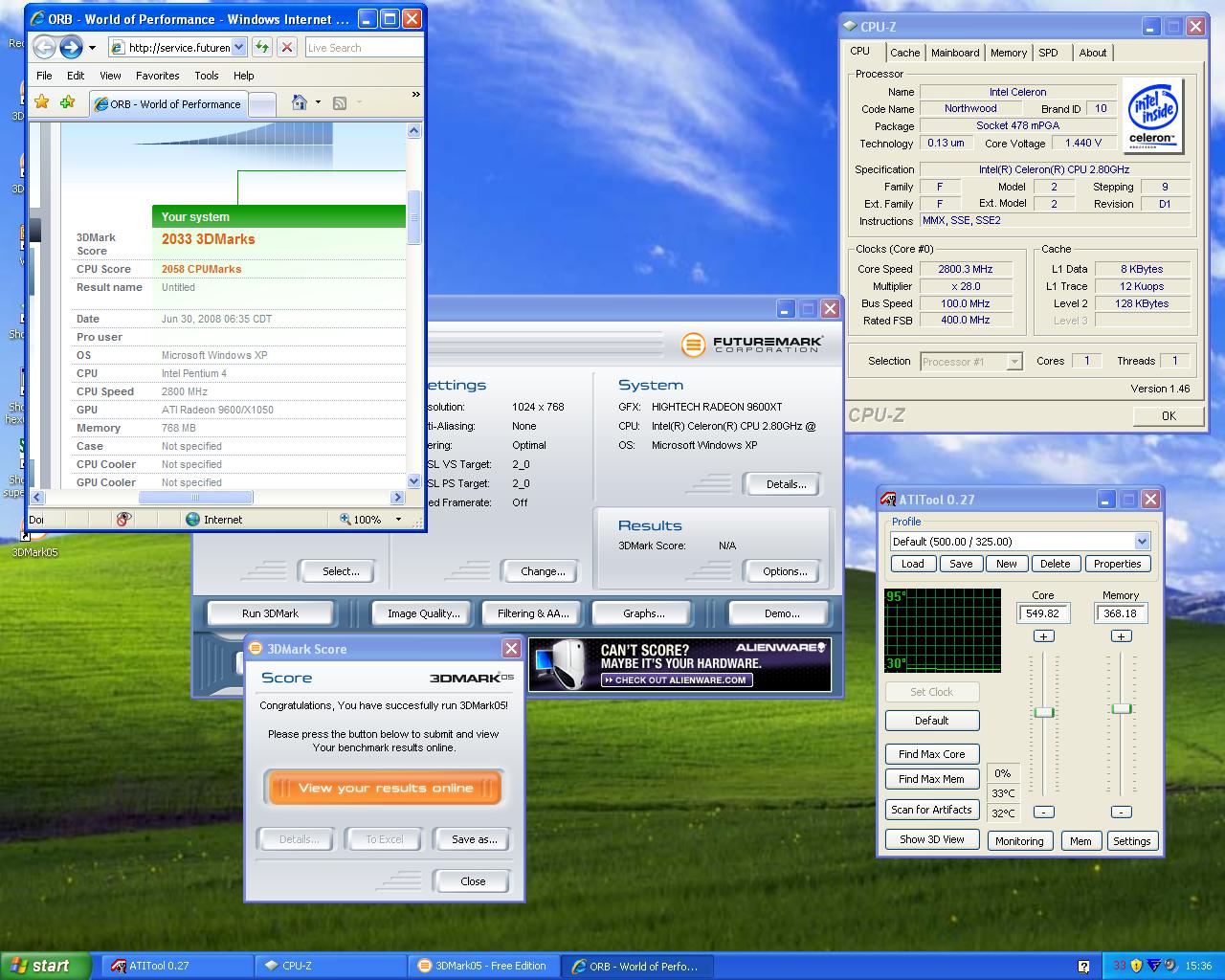Screen dimensions: 1225x980
Task: Click the Internet Explorer Back arrow
Action: click(44, 47)
